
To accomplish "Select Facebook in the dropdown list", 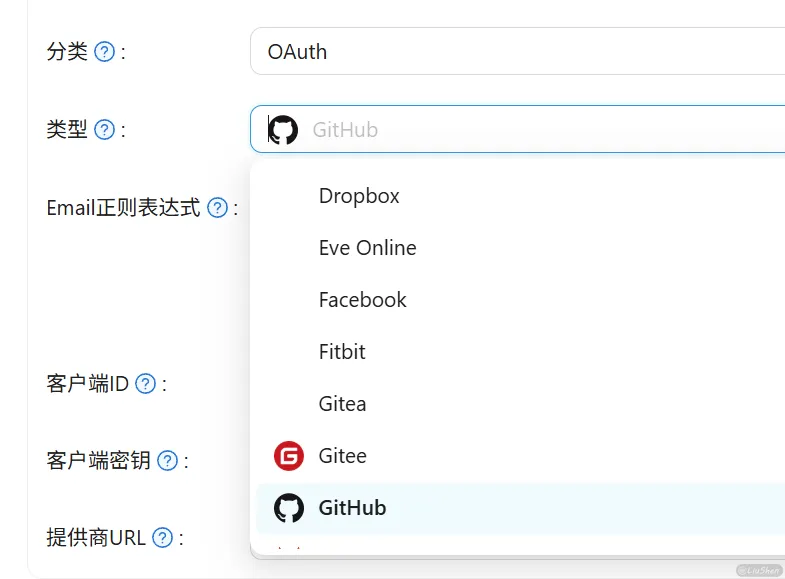I will pyautogui.click(x=362, y=300).
